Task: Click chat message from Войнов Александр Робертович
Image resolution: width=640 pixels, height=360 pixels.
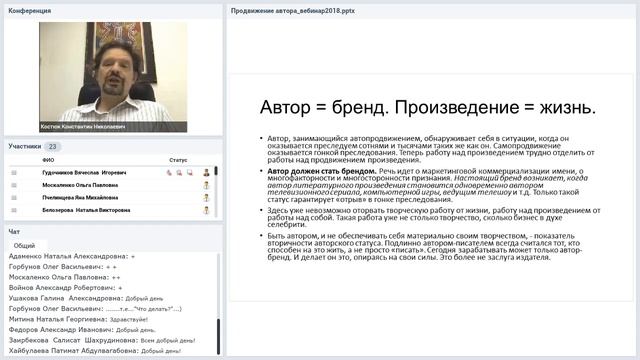Action: coord(65,288)
